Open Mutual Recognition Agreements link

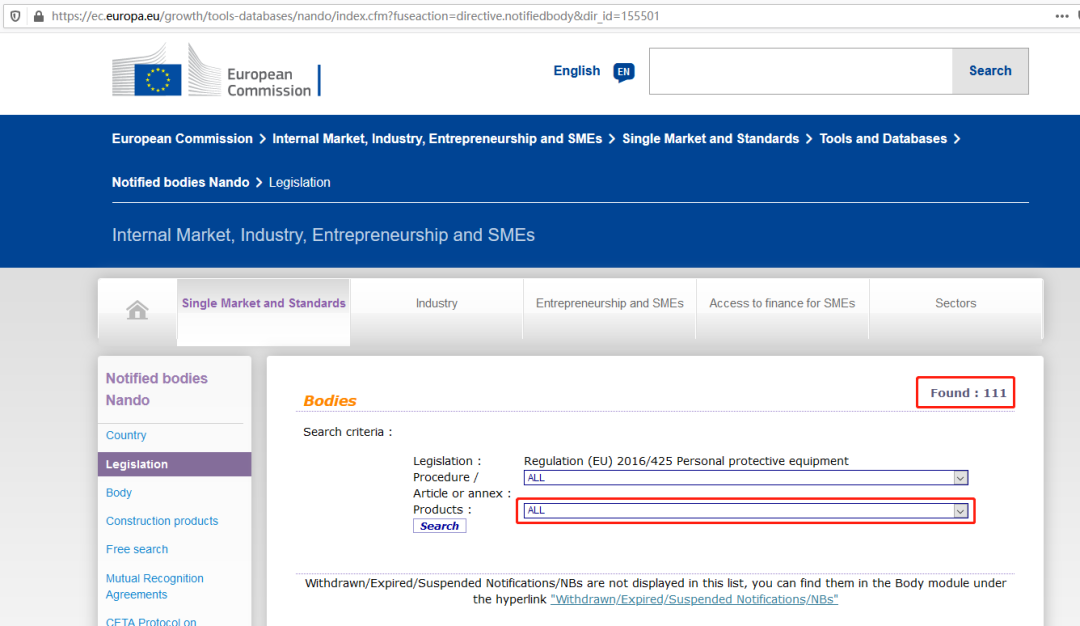(154, 586)
